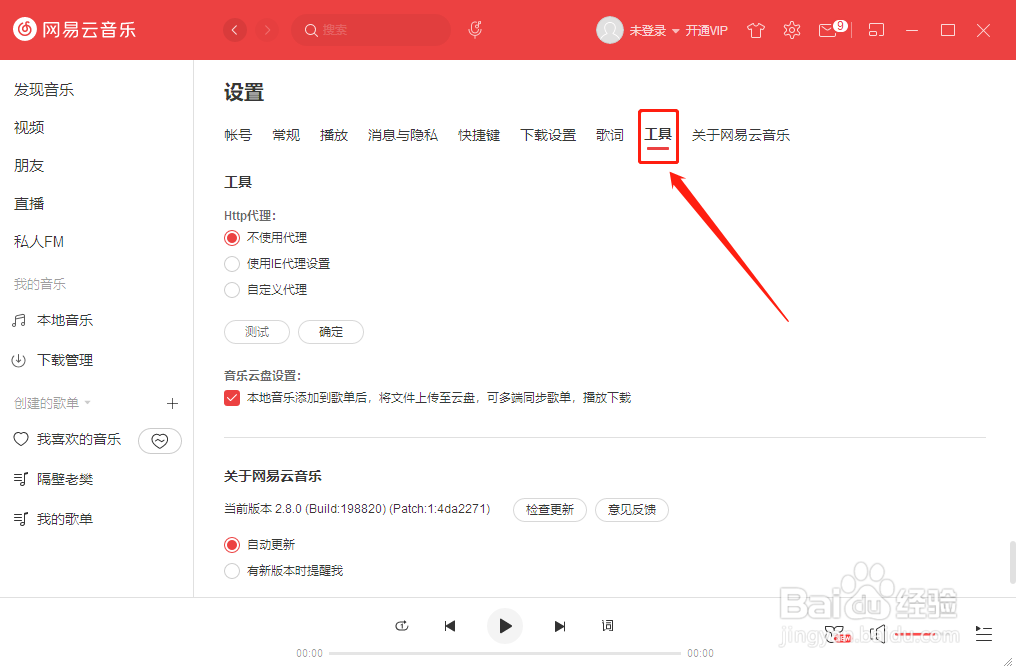1016x670 pixels.
Task: Open the 下载设置 tab
Action: [x=547, y=134]
